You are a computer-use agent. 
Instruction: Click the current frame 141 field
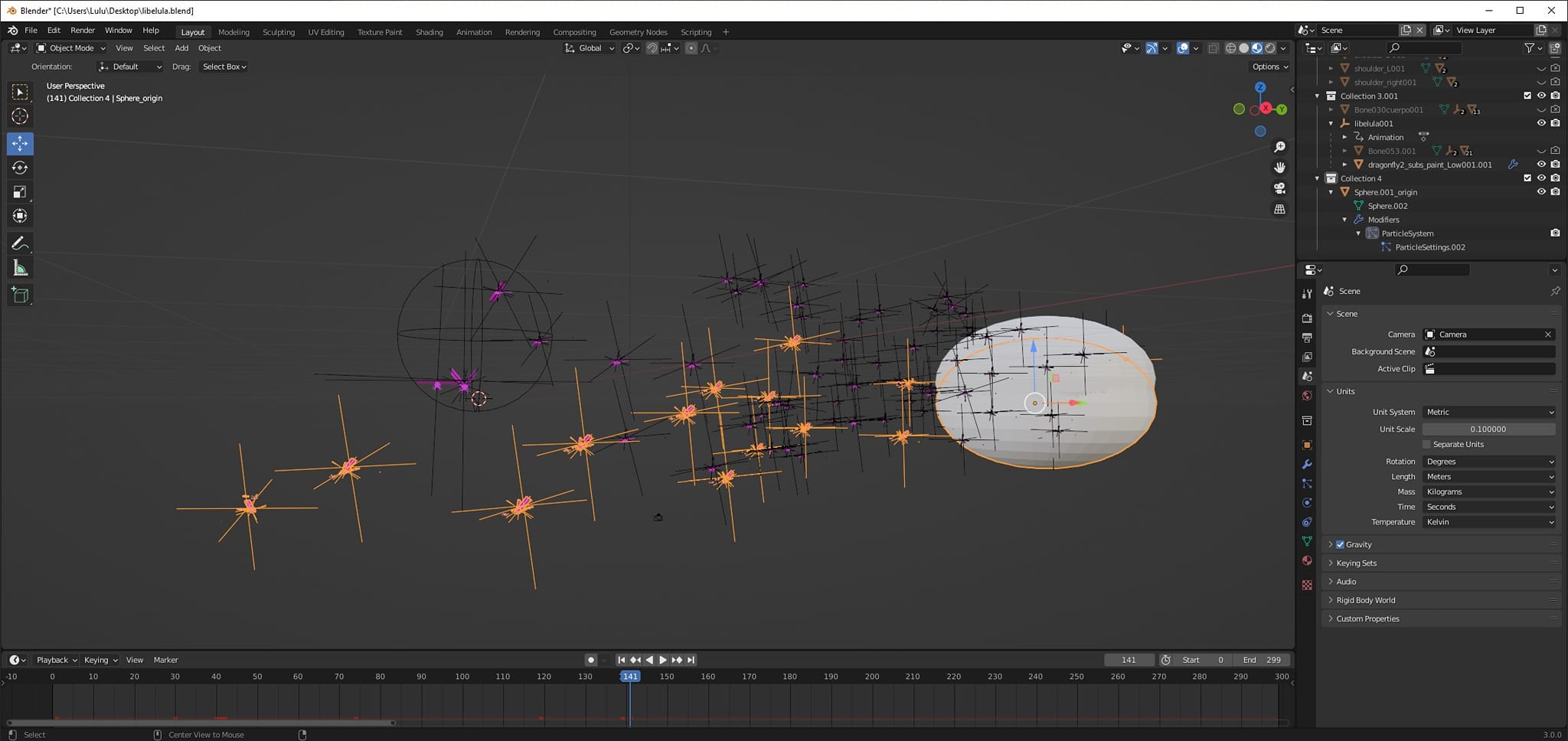1129,660
